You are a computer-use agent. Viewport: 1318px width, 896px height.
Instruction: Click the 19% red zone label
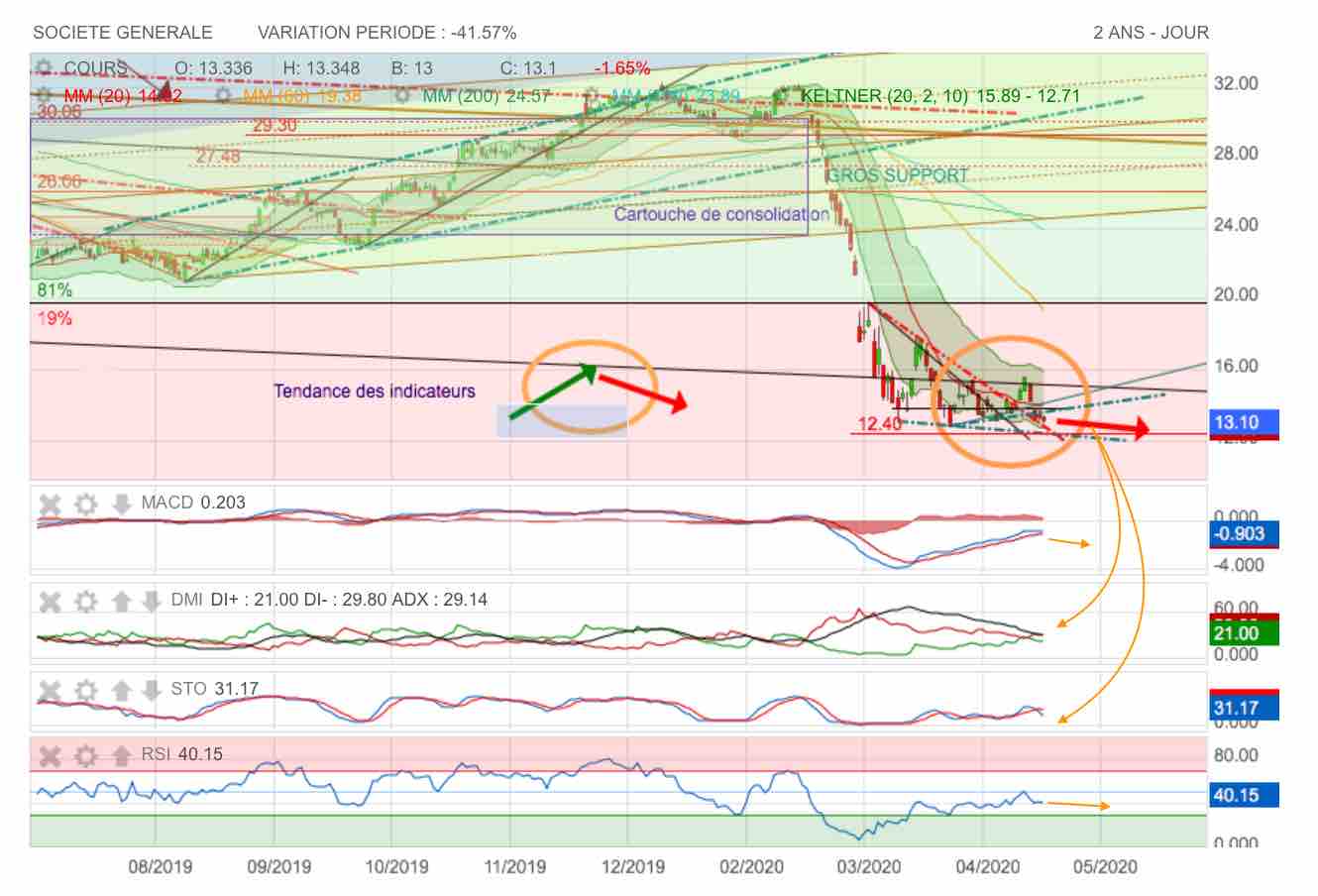click(55, 318)
